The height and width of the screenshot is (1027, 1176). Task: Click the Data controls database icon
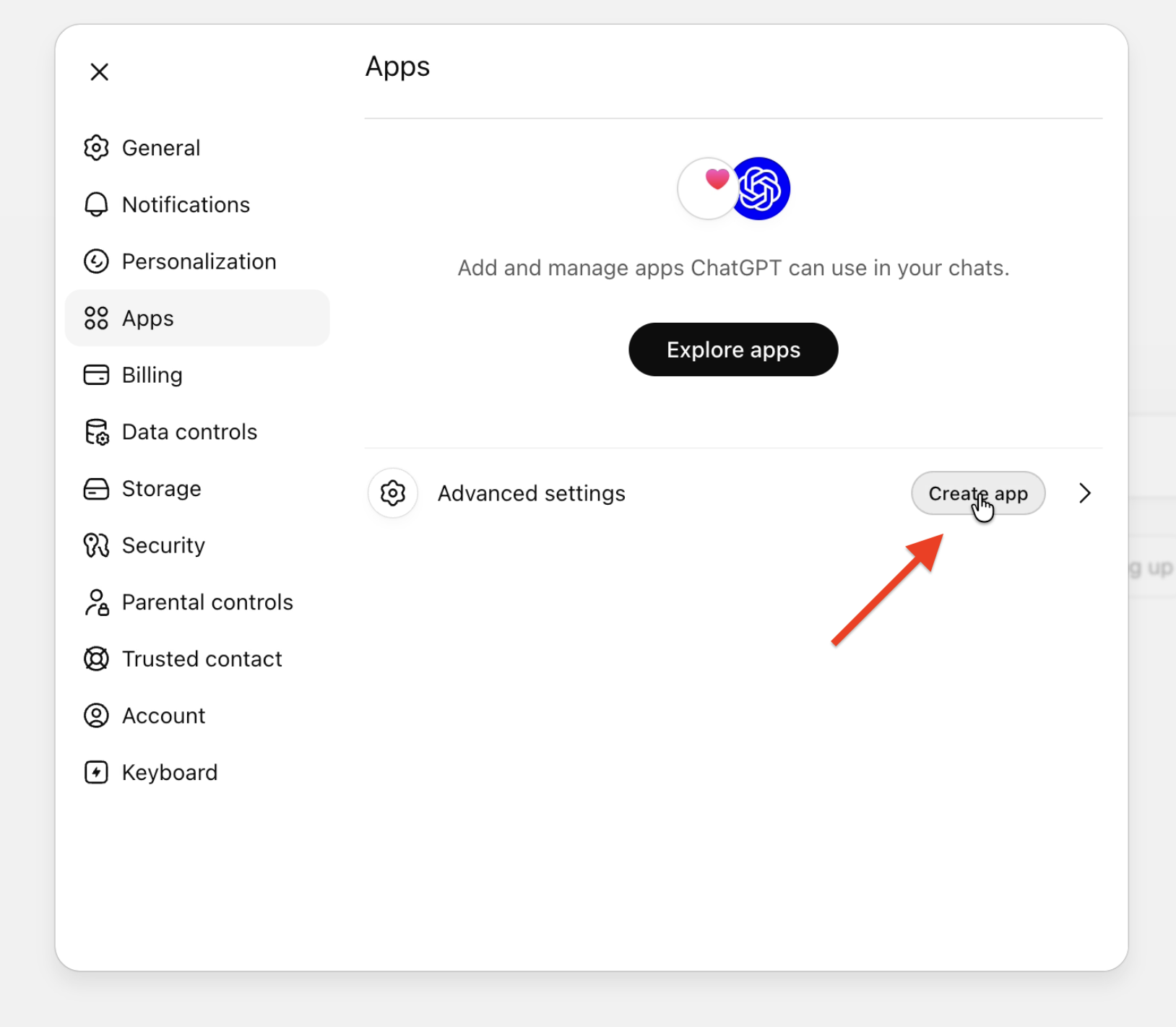point(96,432)
